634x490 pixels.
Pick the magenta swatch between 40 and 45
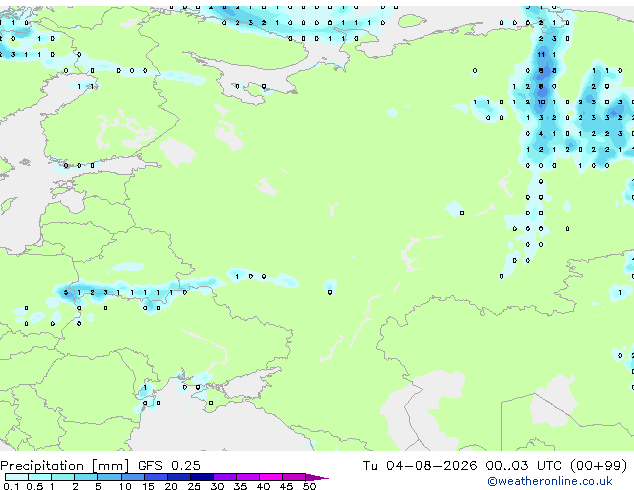pyautogui.click(x=271, y=477)
